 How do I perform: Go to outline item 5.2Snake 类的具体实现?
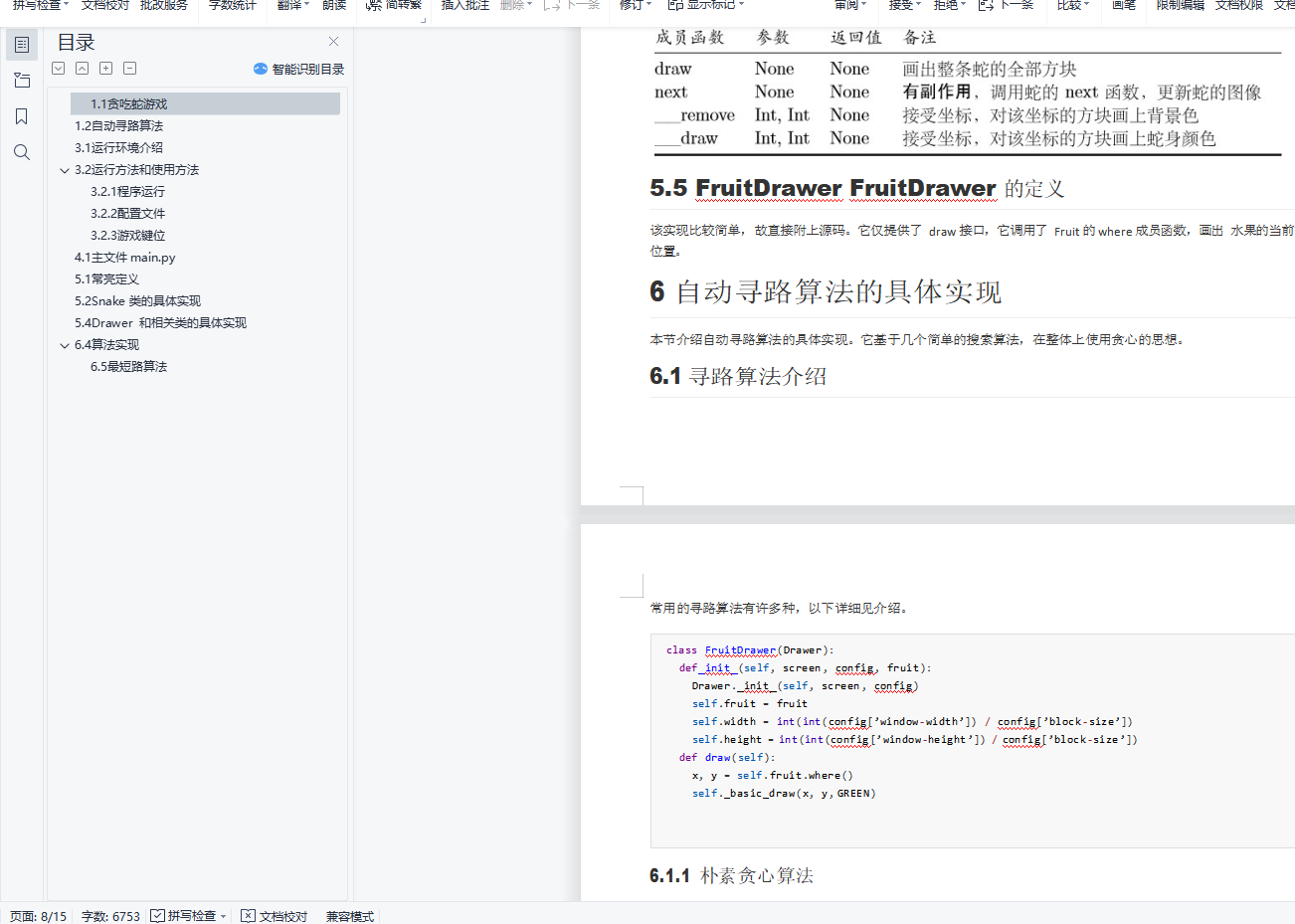tap(137, 300)
